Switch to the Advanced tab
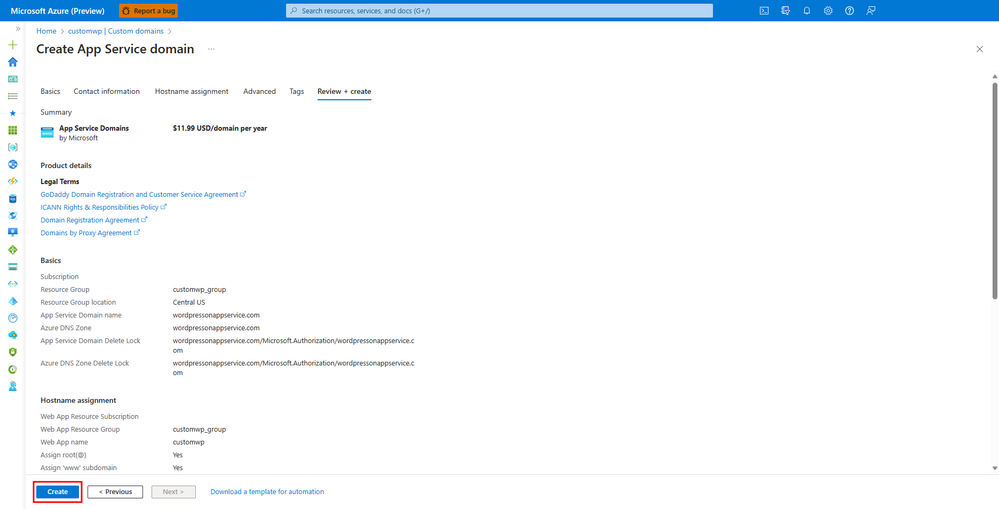This screenshot has height=509, width=999. 259,91
